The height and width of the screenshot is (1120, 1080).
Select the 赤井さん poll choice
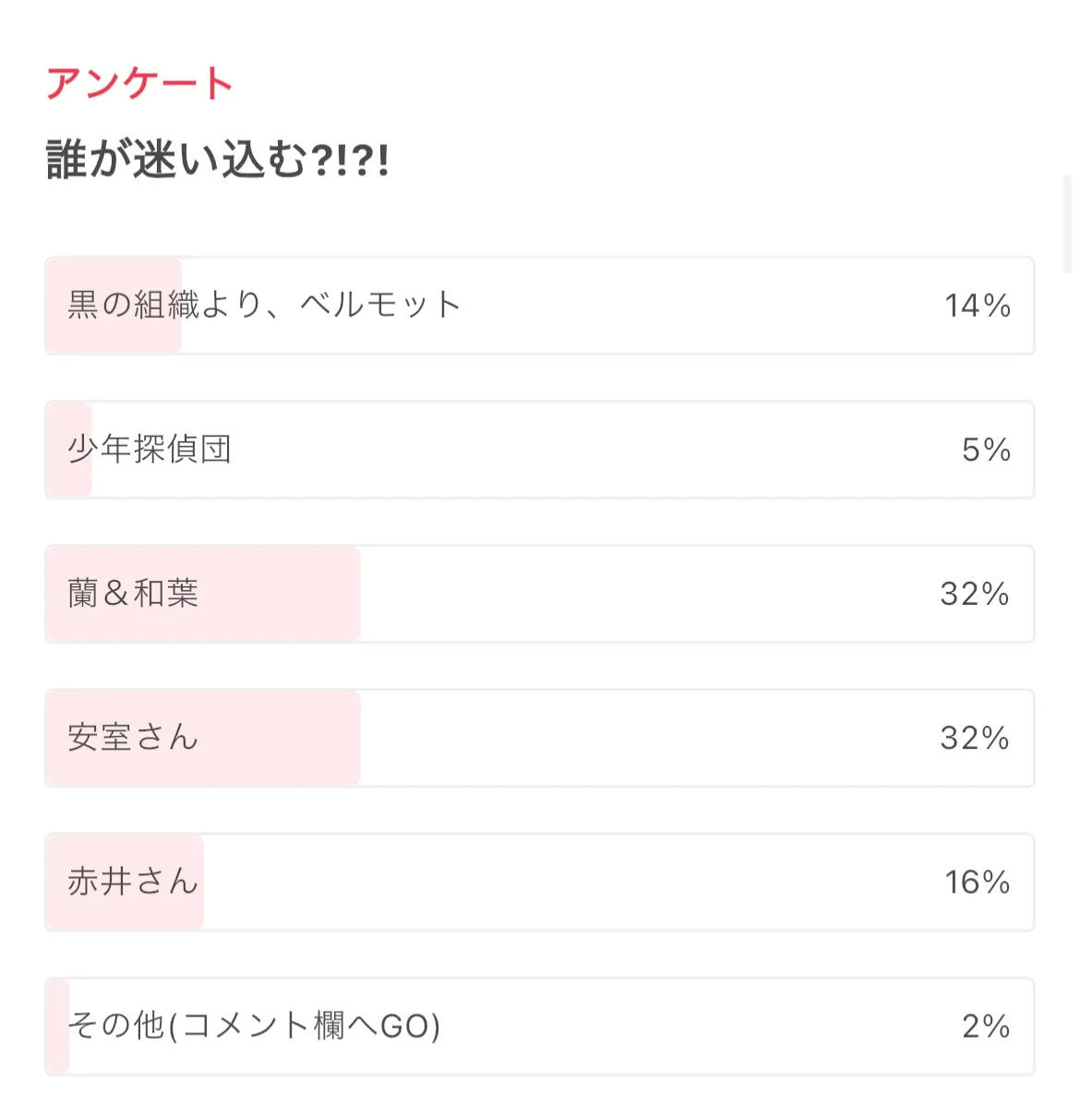(539, 882)
